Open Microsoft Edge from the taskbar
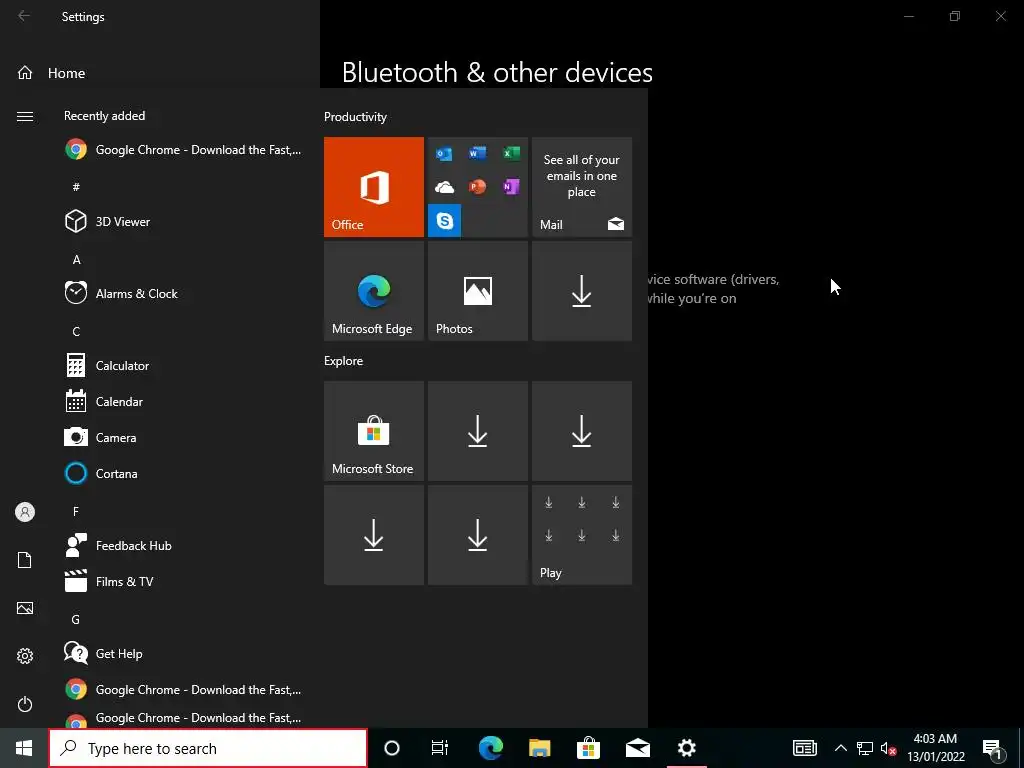Viewport: 1024px width, 768px height. (490, 748)
